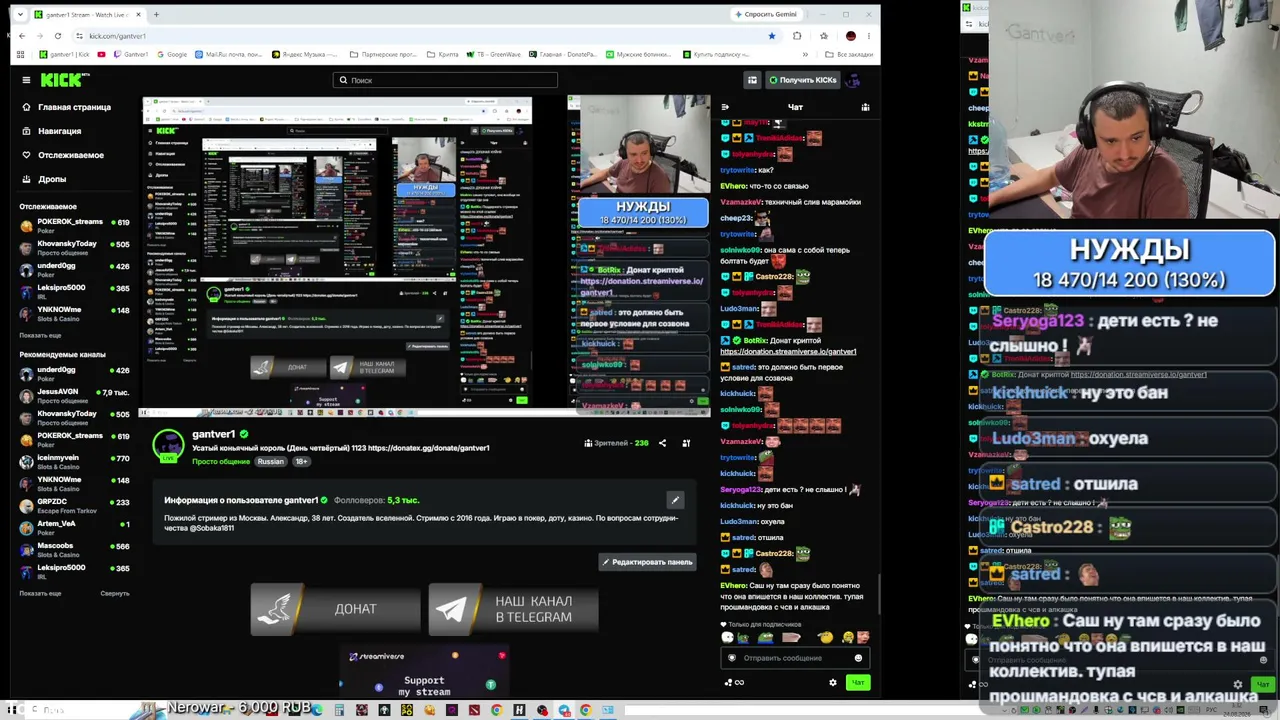Open a new Chrome tab
This screenshot has height=720, width=1280.
click(x=156, y=14)
